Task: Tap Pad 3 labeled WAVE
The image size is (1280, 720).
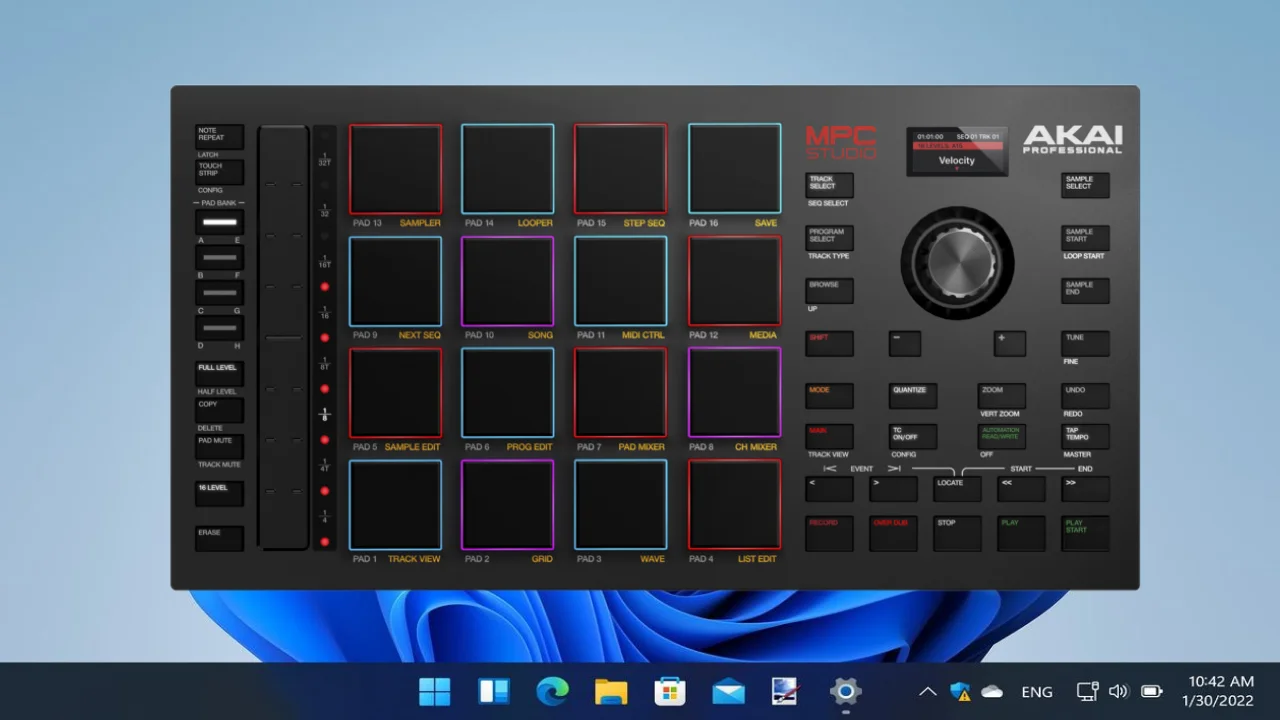Action: click(620, 505)
